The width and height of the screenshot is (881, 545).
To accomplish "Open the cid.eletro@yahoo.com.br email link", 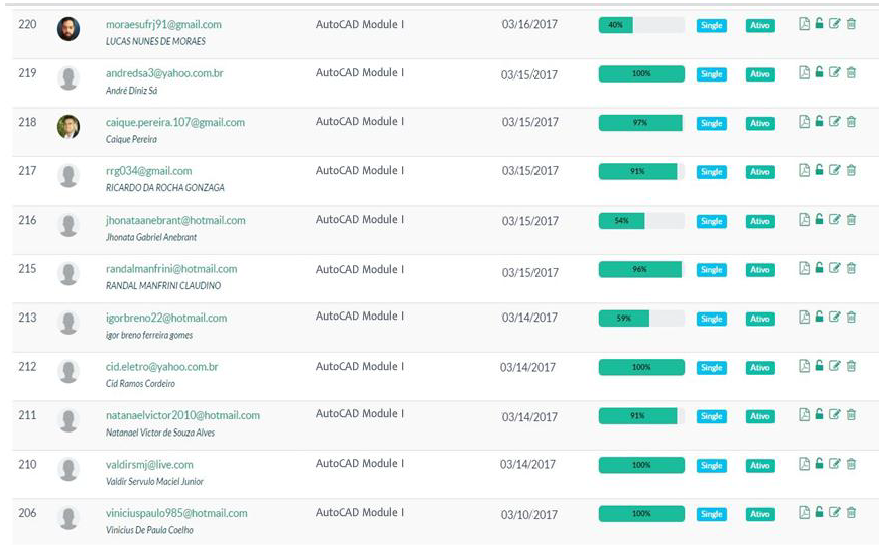I will (x=162, y=367).
